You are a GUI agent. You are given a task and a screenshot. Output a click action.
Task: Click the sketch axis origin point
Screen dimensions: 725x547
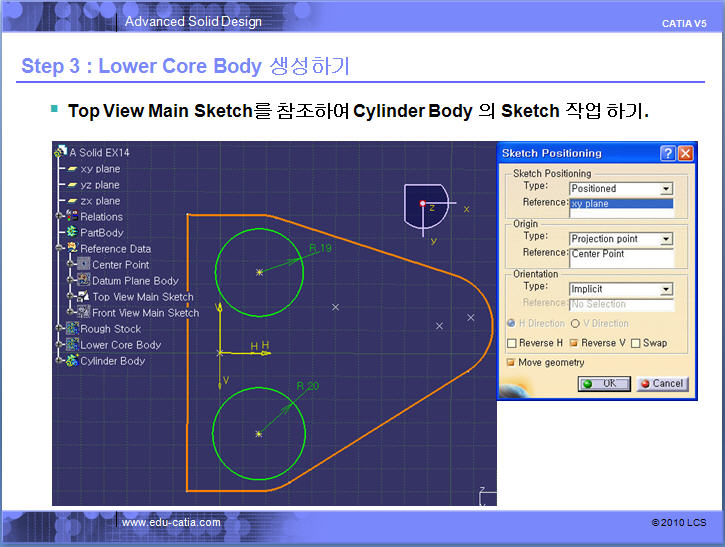(220, 353)
